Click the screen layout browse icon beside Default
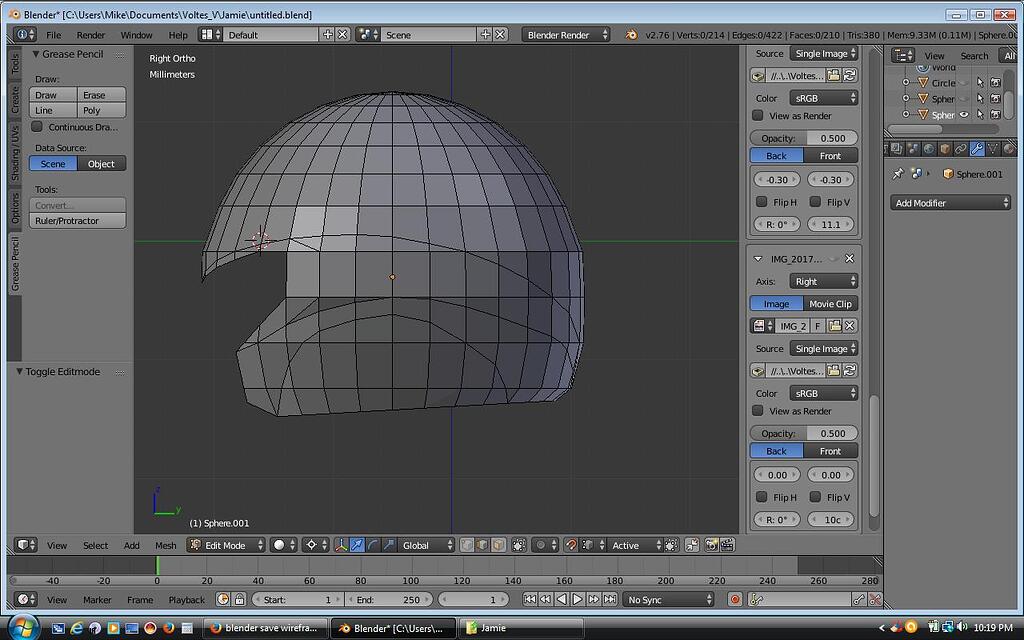1024x640 pixels. click(210, 35)
